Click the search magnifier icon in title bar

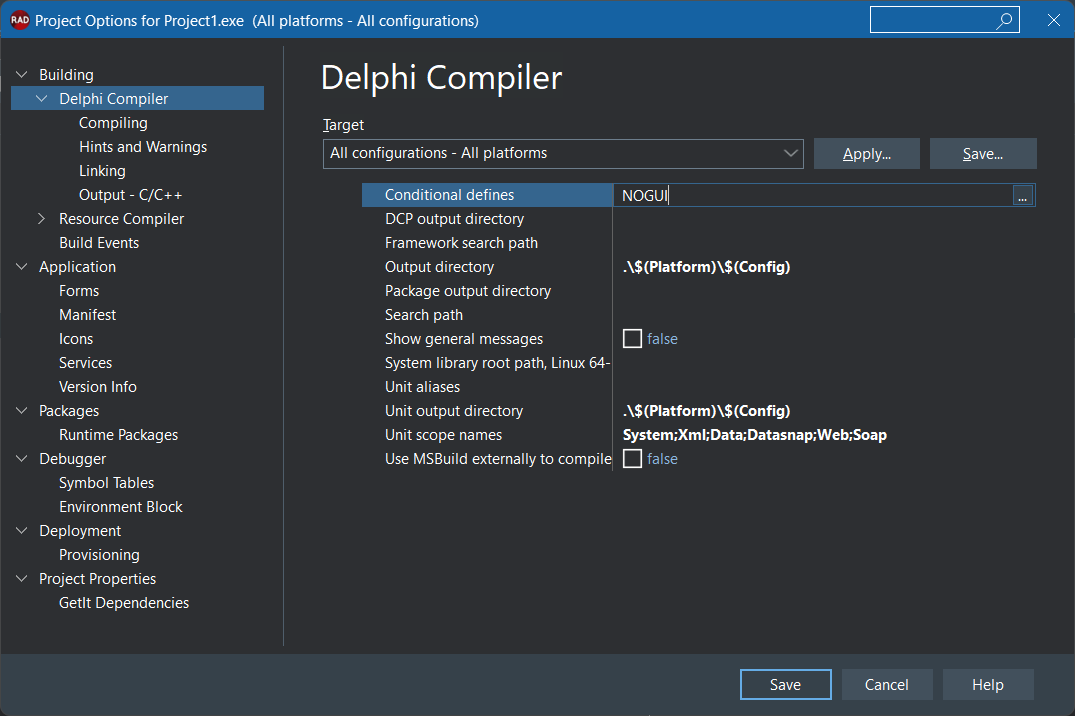click(x=1004, y=21)
